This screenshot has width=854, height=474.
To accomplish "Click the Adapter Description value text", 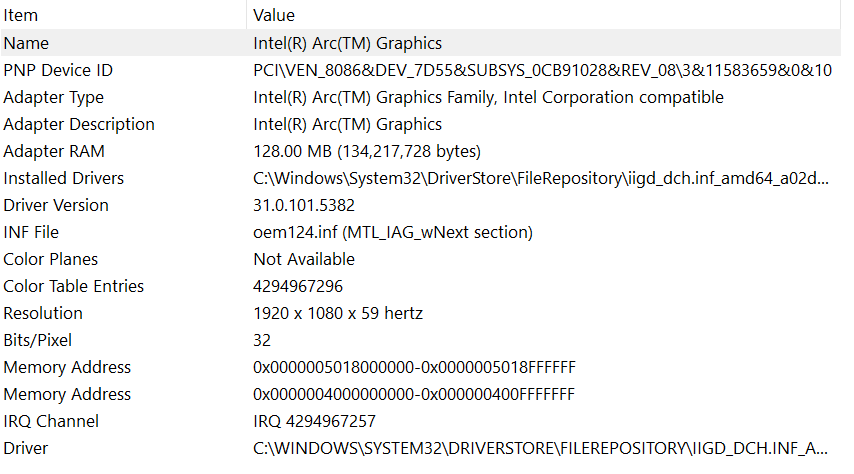I will 347,124.
